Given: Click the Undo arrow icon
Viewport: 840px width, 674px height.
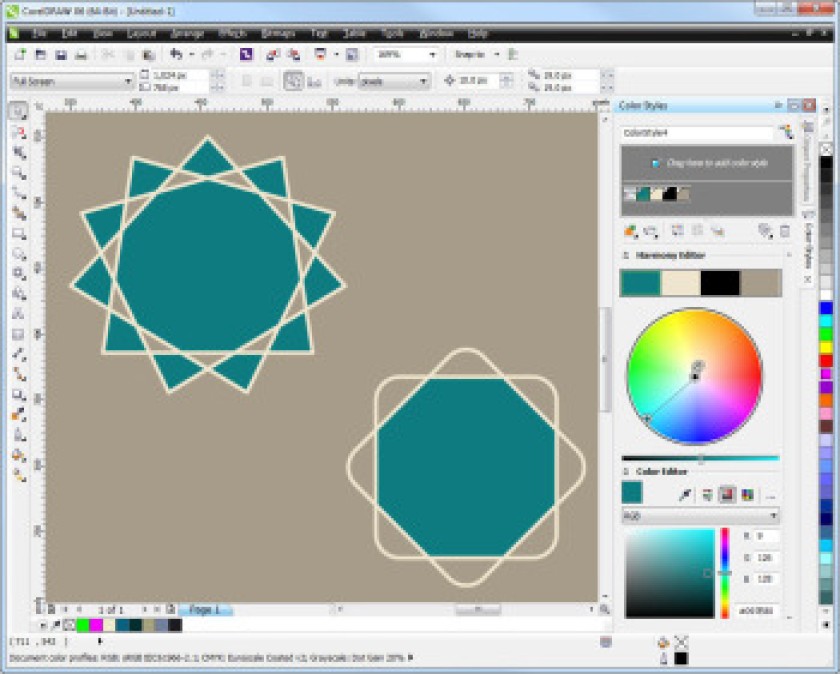Looking at the screenshot, I should tap(176, 54).
